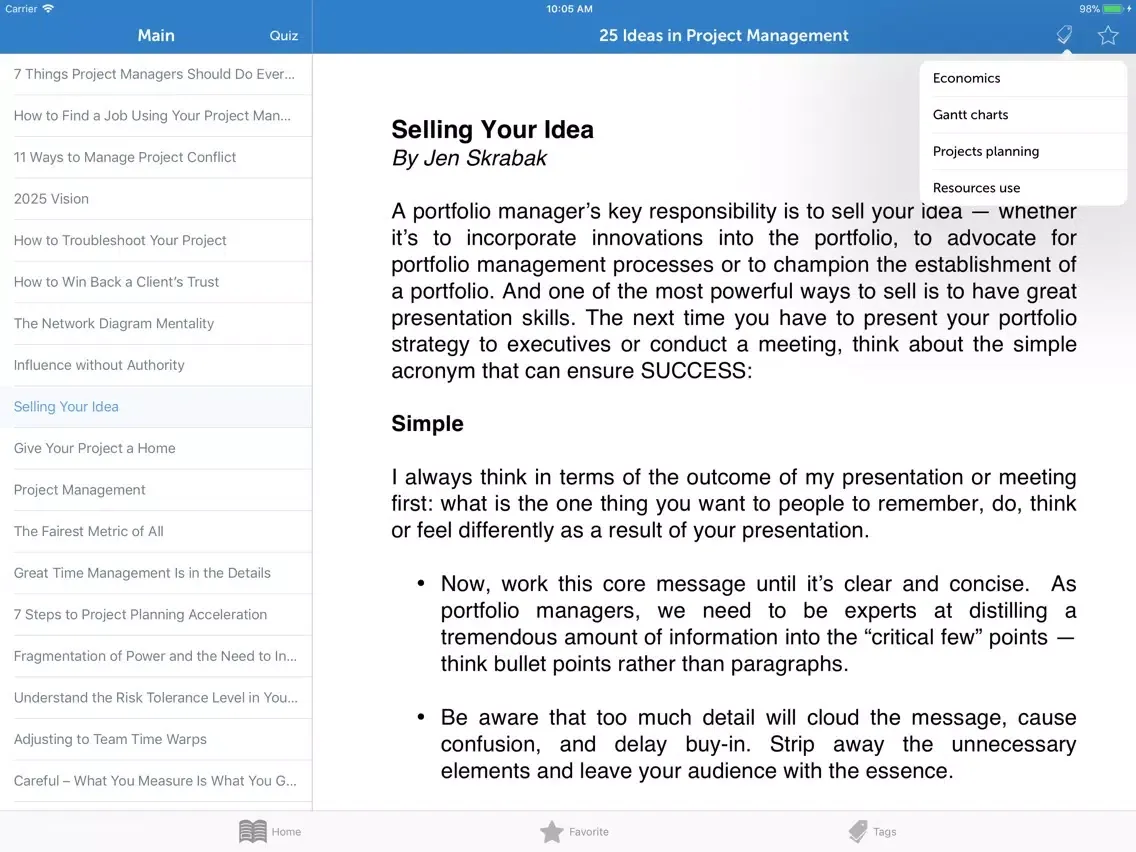Open 'Understand the Risk Tolerance Level in You...'
This screenshot has width=1136, height=852.
[156, 698]
